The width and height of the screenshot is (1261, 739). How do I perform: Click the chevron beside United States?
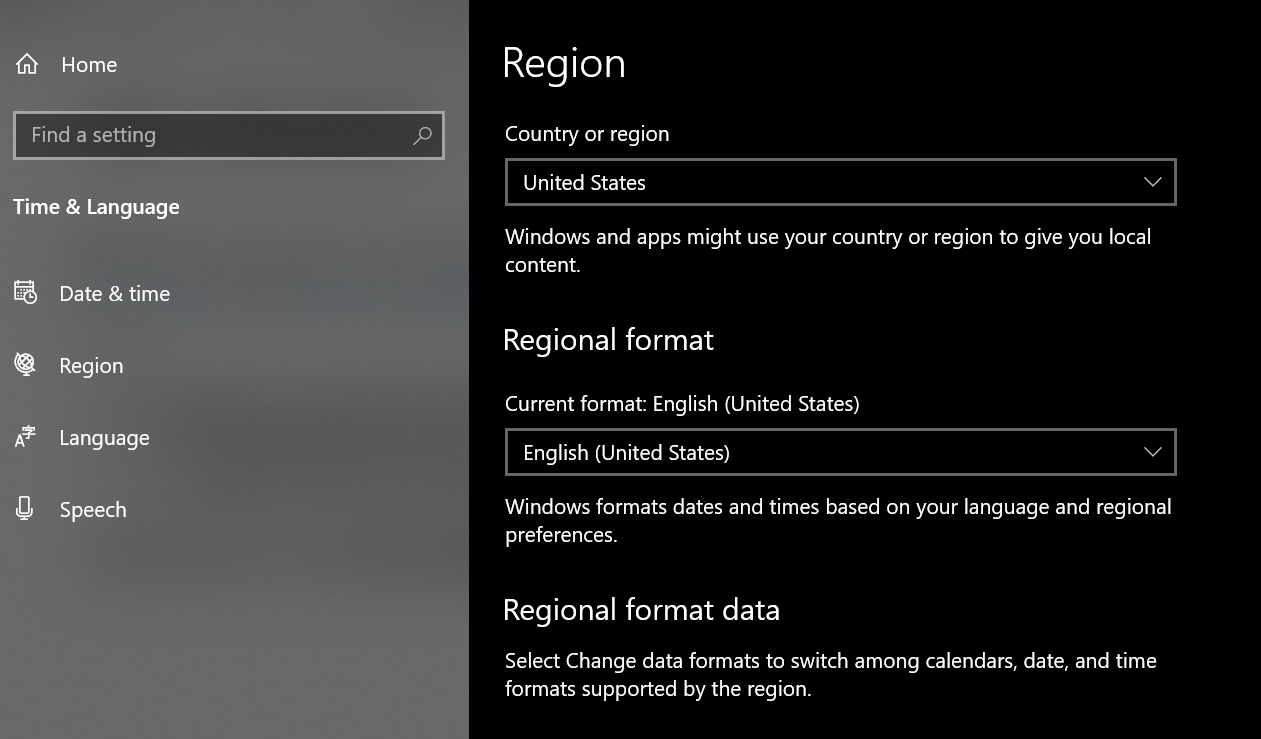pyautogui.click(x=1152, y=182)
